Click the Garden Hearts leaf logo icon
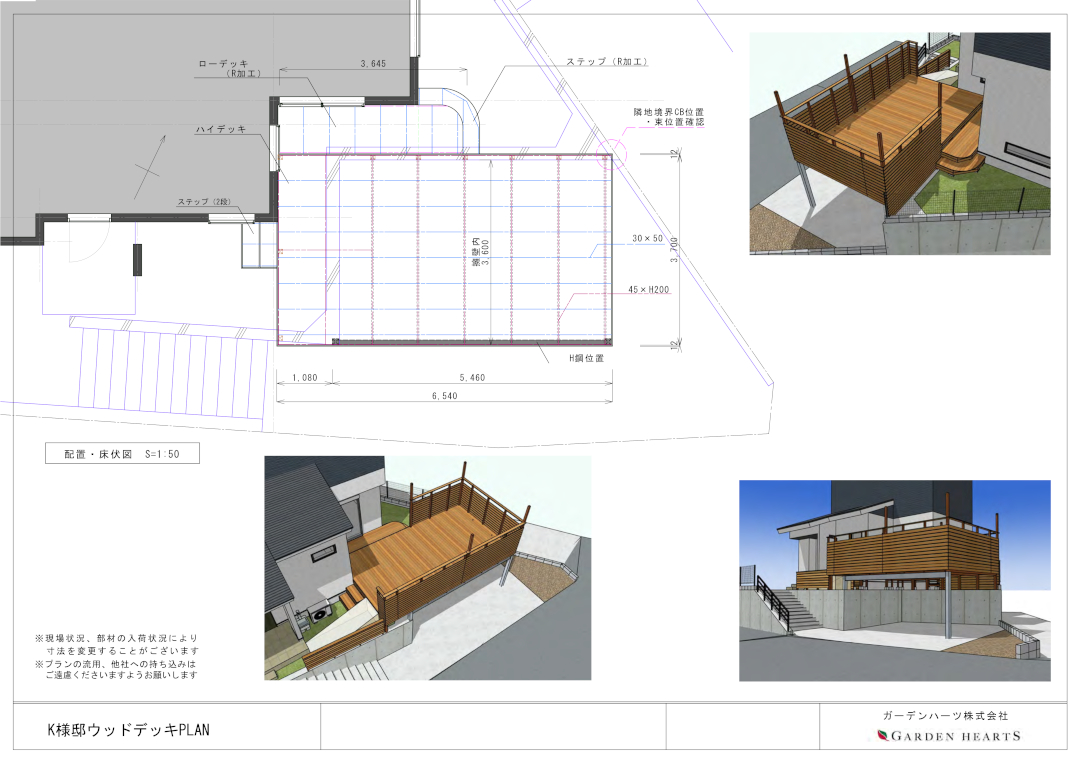This screenshot has height=764, width=1080. point(883,736)
